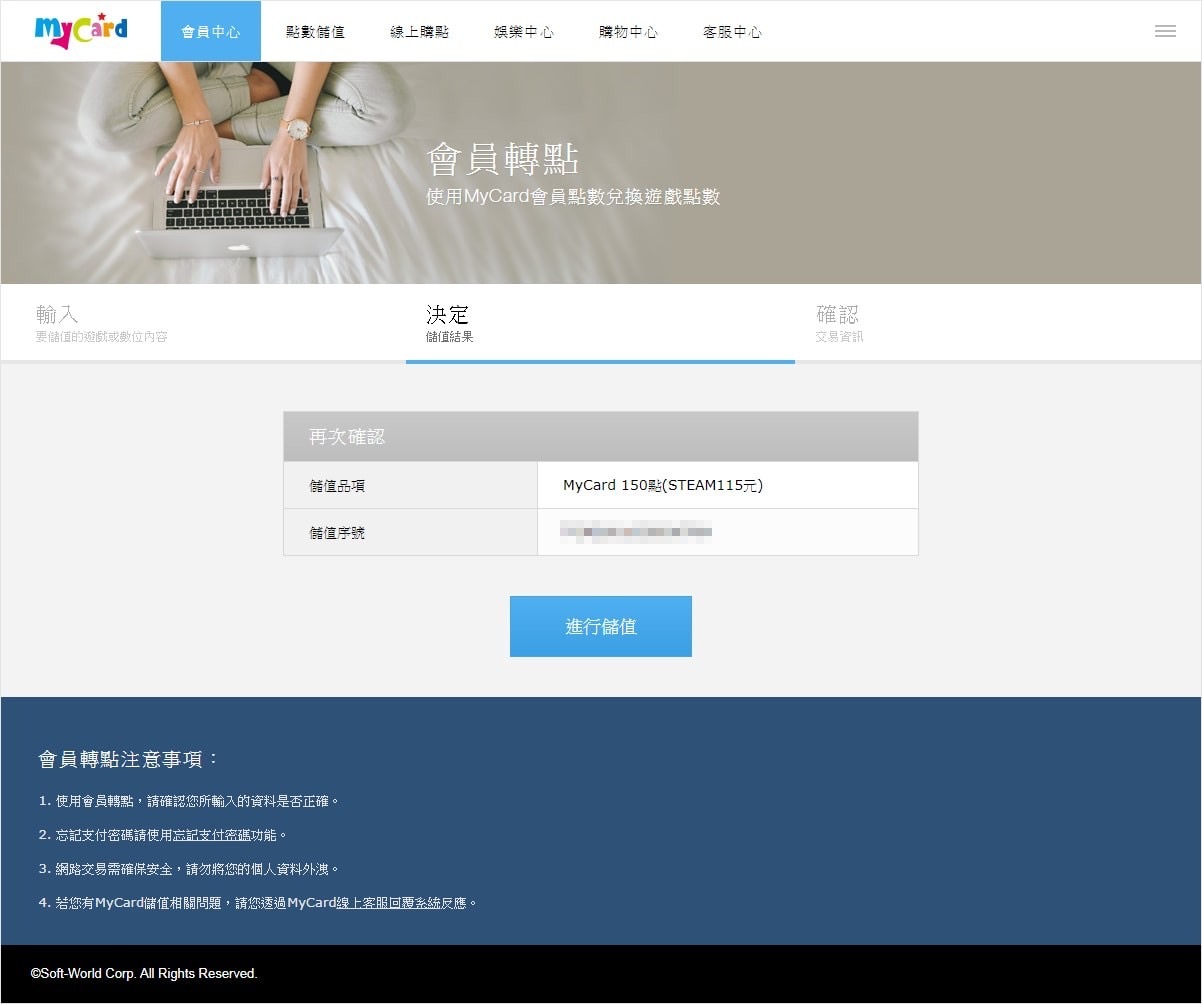1202x1004 pixels.
Task: Click note 1 about 請確認您所輸入的資料
Action: coord(190,801)
